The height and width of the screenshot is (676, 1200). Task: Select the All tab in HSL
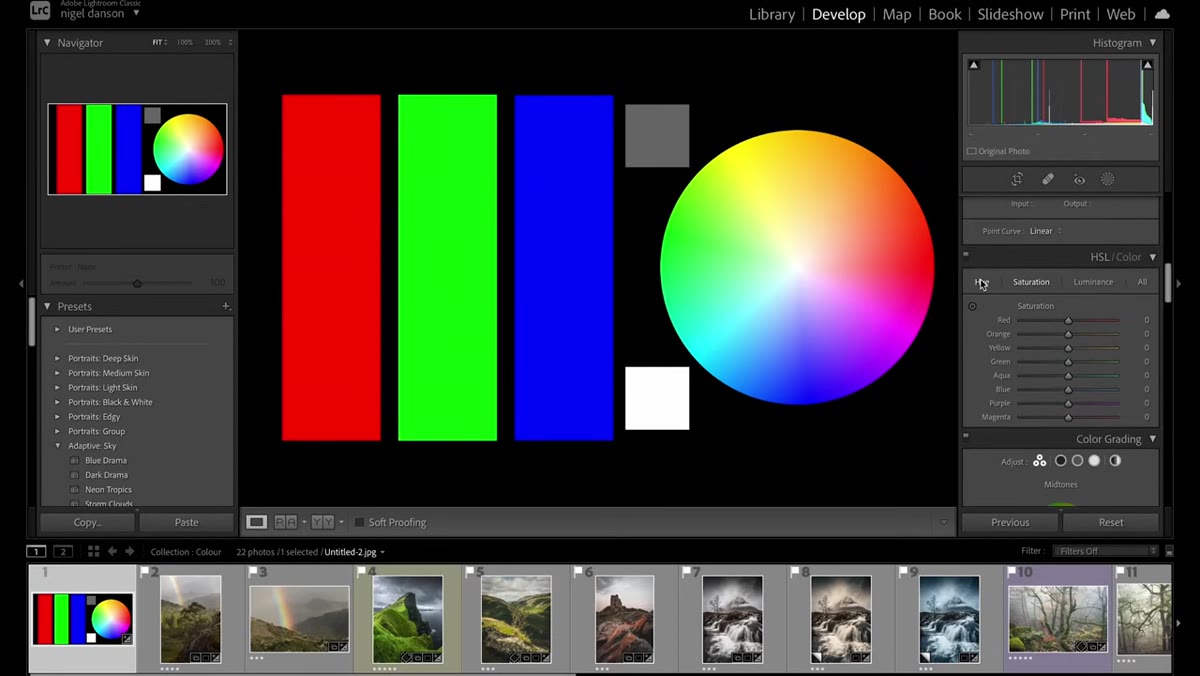tap(1142, 282)
